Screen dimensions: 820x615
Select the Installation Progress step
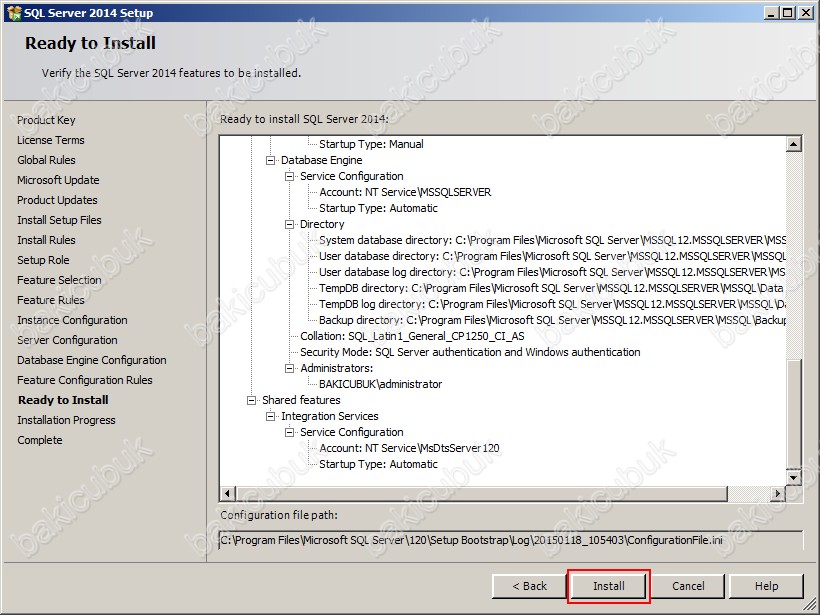(x=66, y=420)
